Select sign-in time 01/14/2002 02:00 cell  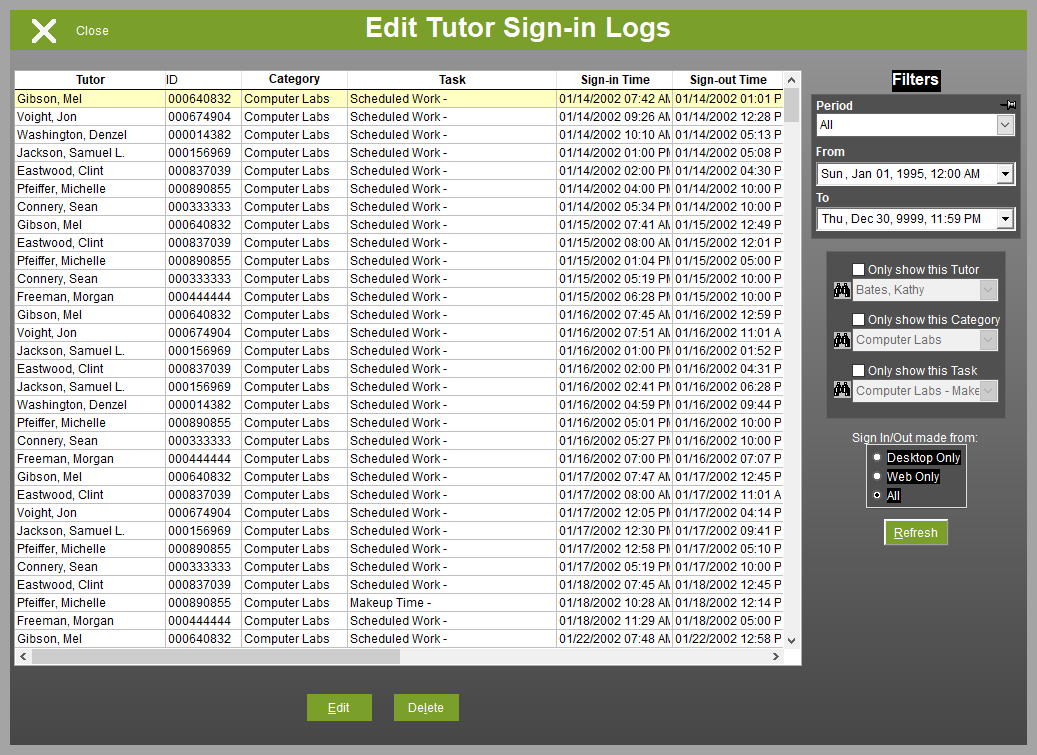614,171
